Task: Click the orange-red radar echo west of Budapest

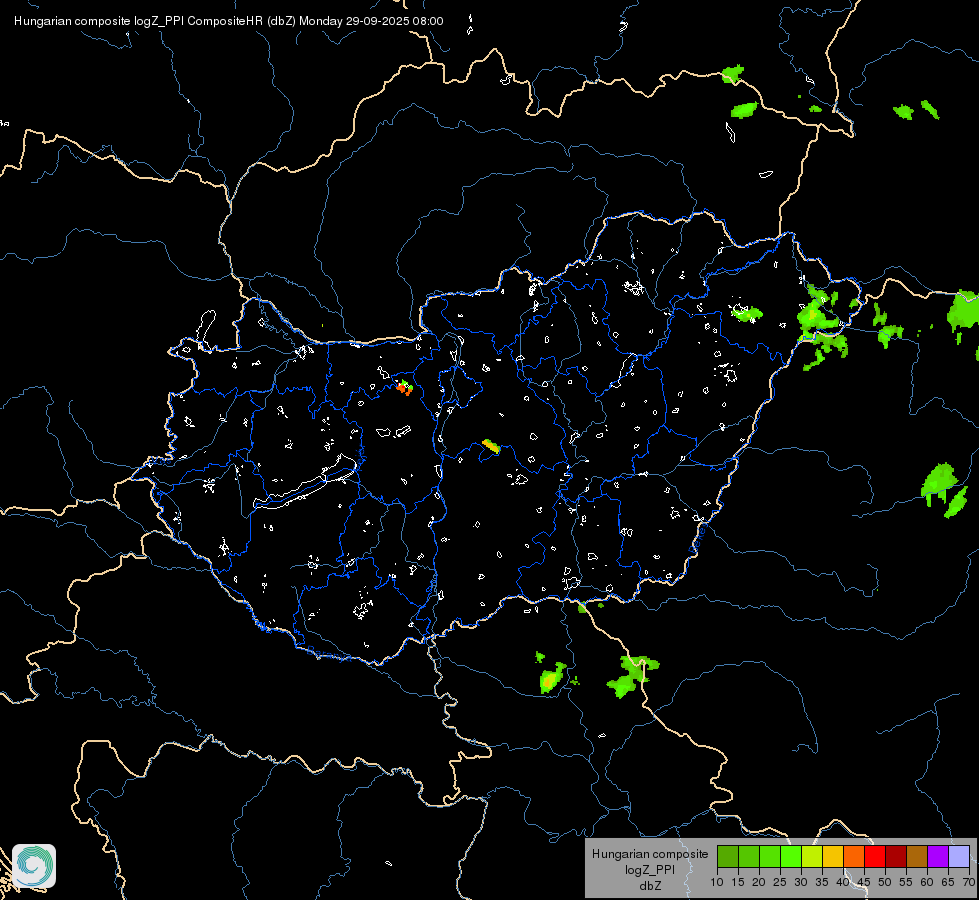Action: point(405,388)
